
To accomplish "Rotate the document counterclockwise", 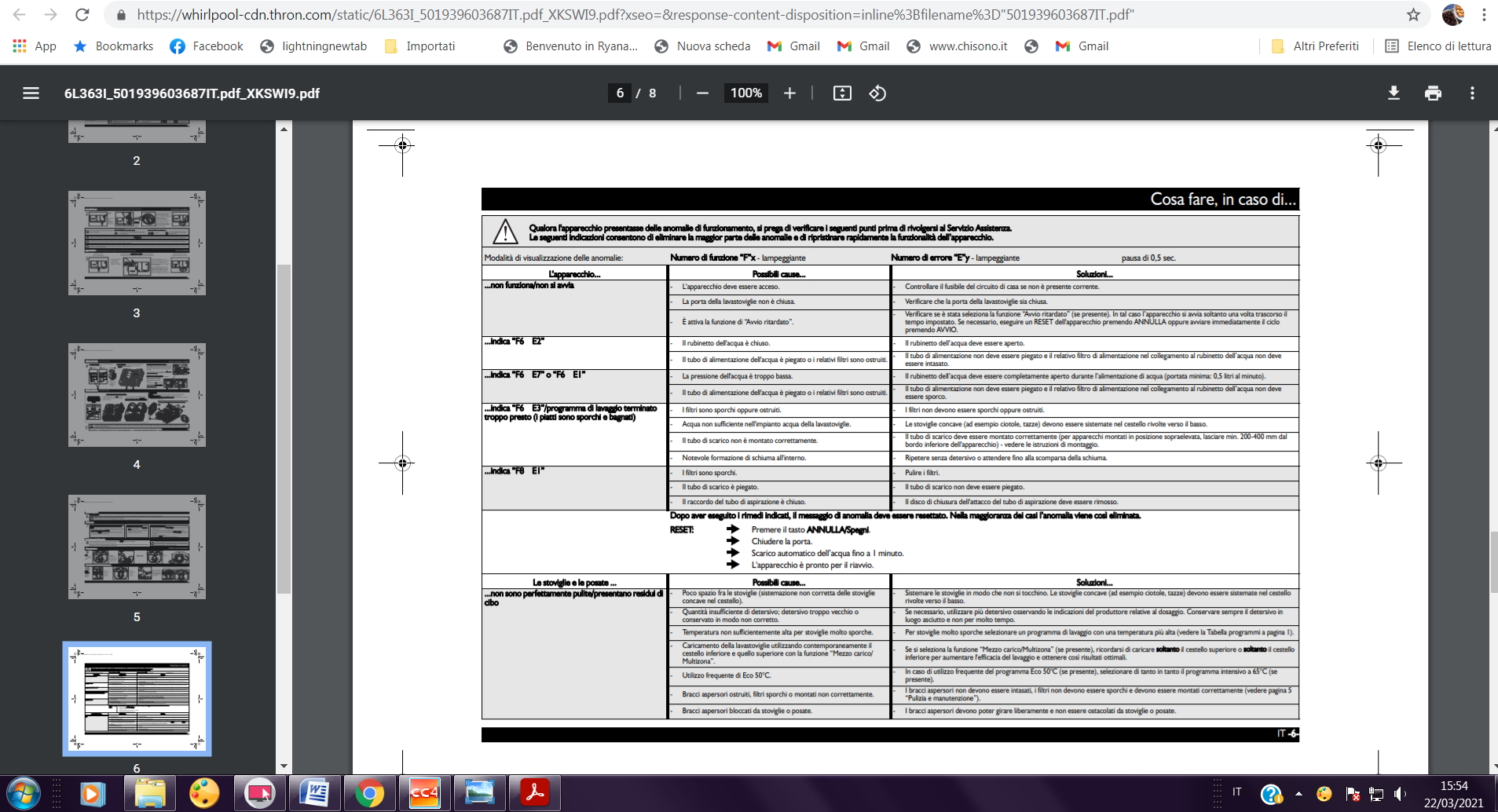I will (x=877, y=93).
